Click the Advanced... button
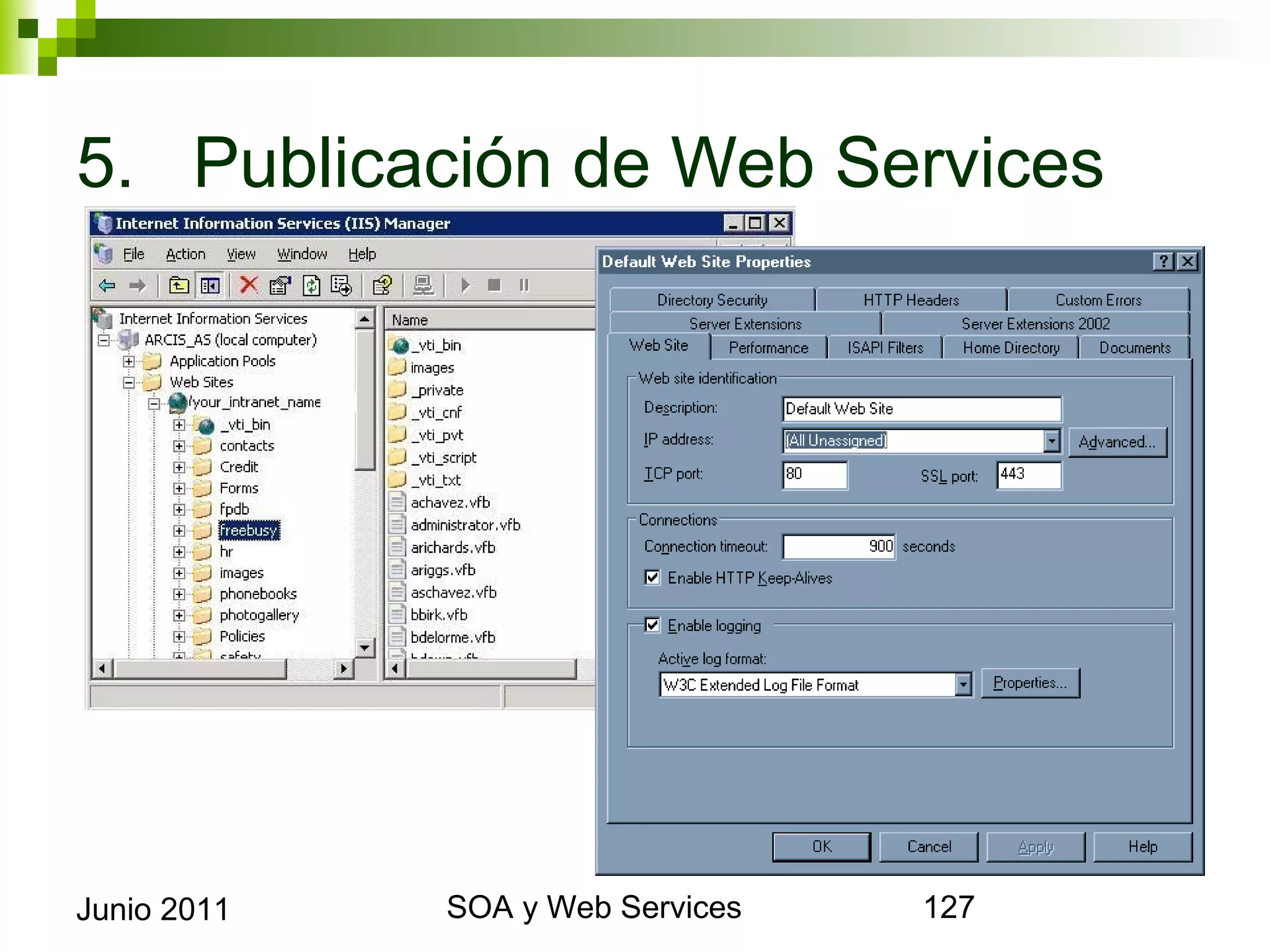This screenshot has height=952, width=1270. tap(1117, 442)
